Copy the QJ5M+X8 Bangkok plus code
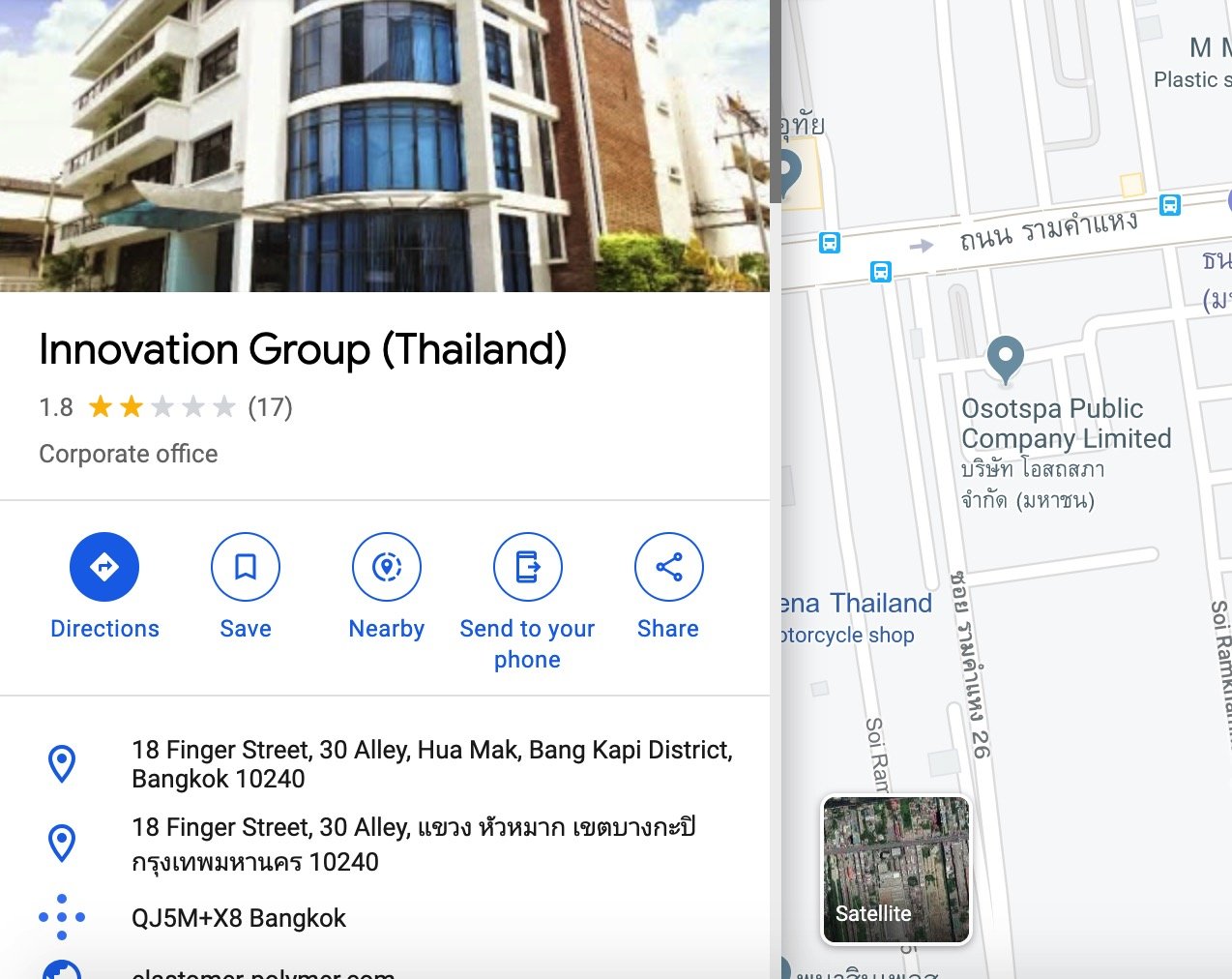The height and width of the screenshot is (979, 1232). [x=239, y=918]
